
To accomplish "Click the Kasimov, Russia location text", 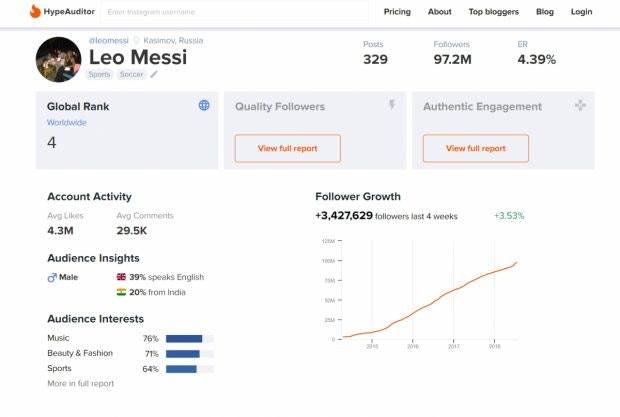I will coord(173,40).
